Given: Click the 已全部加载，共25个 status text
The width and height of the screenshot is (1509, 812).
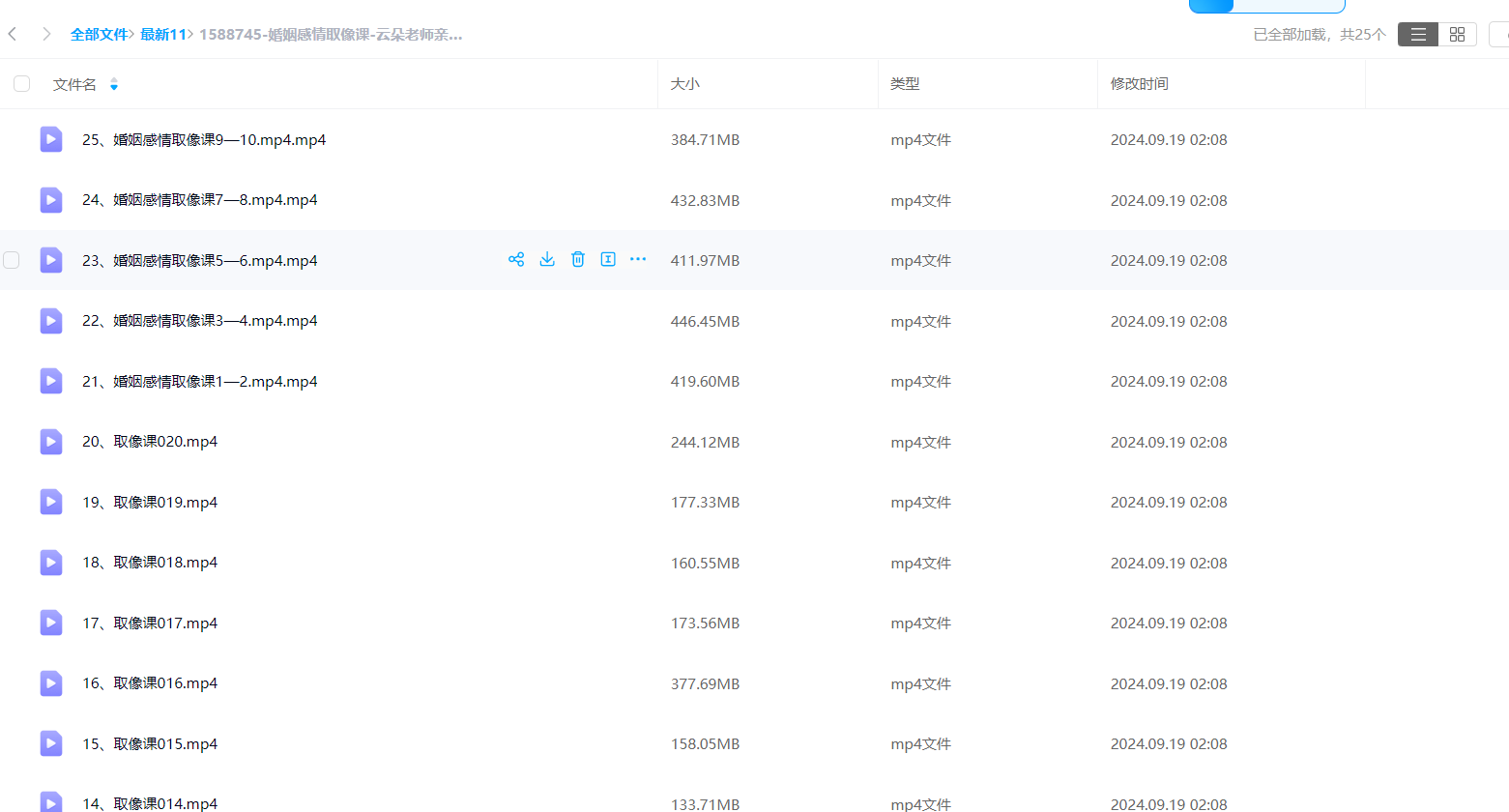Looking at the screenshot, I should [1320, 35].
